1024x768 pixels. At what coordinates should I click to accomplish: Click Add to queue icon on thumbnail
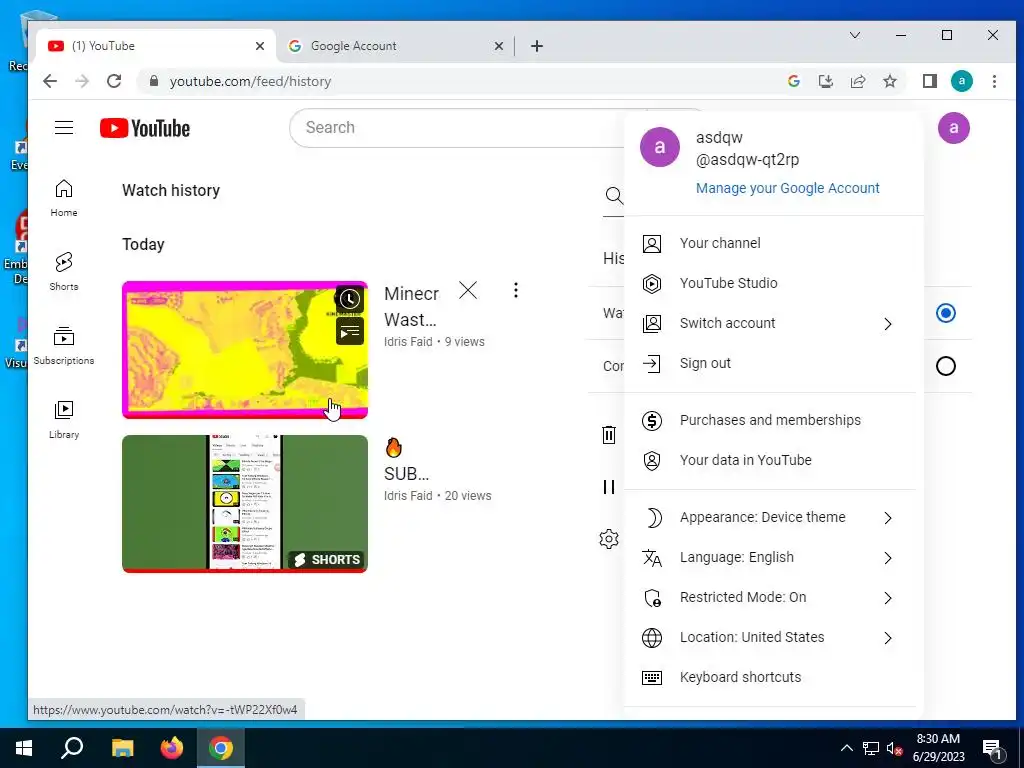[350, 331]
